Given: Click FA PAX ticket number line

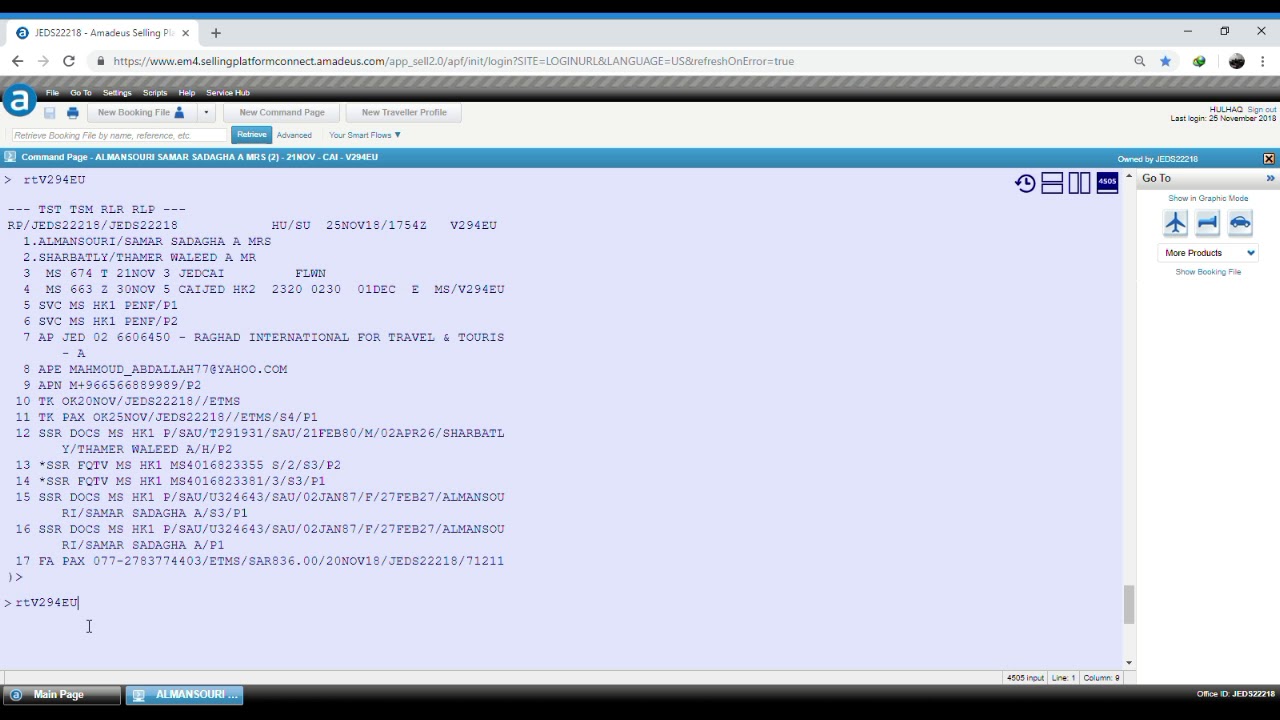Looking at the screenshot, I should pyautogui.click(x=260, y=561).
